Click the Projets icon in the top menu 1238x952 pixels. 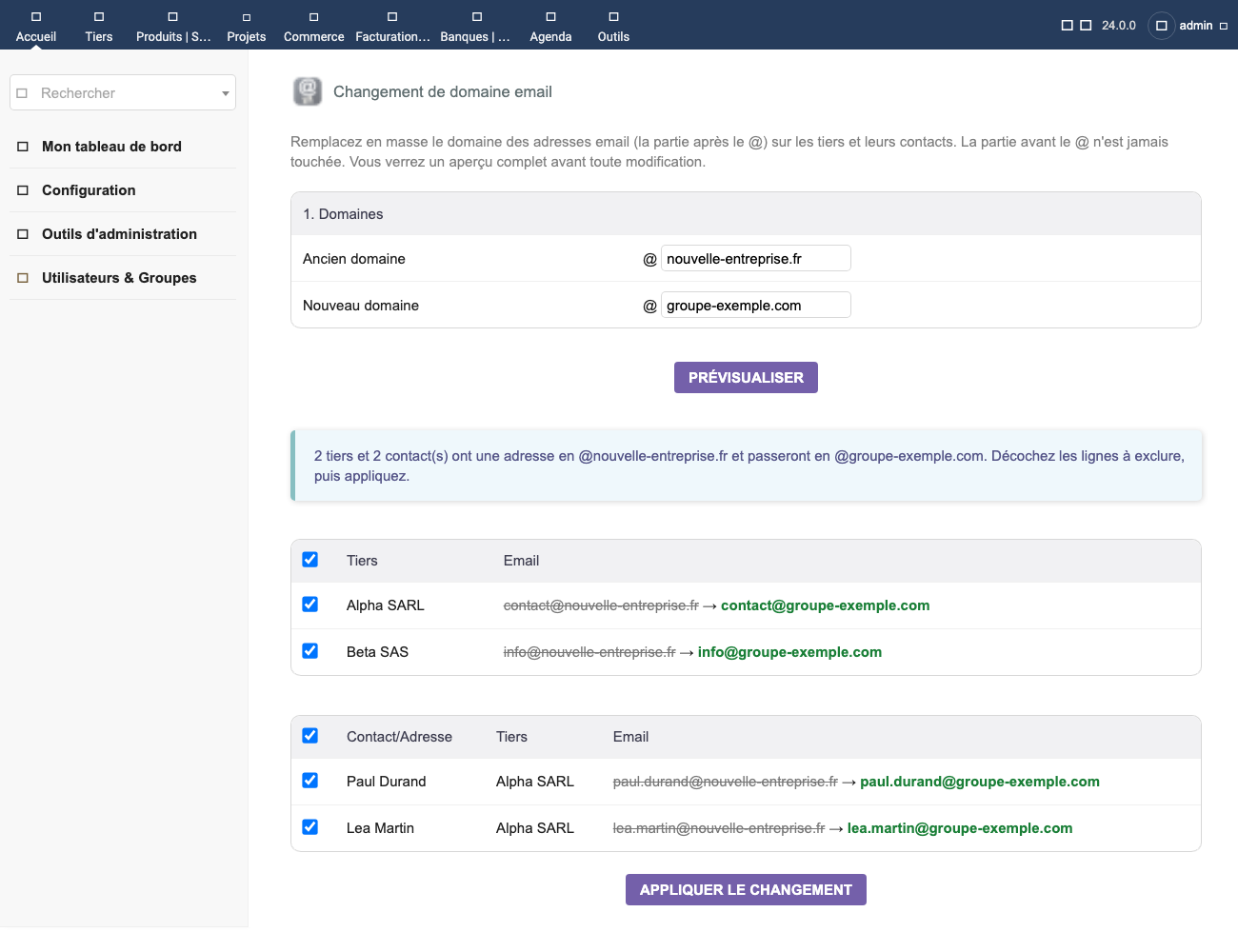click(x=247, y=17)
